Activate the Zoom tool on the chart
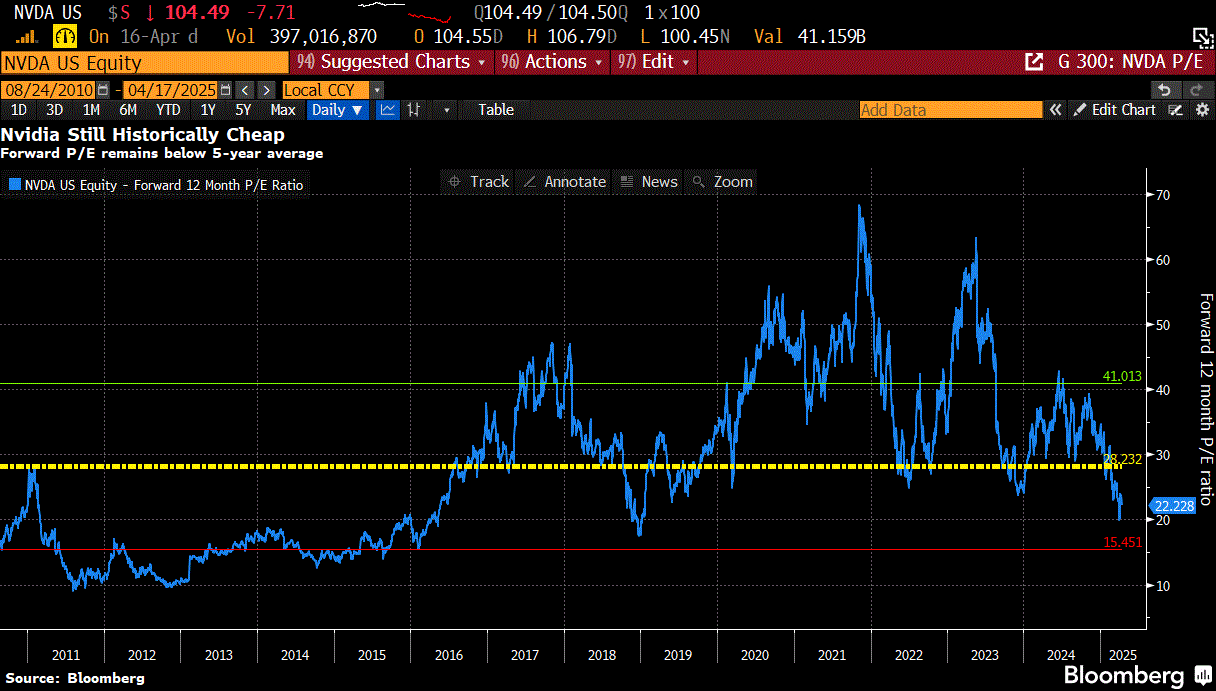The image size is (1216, 691). 721,181
